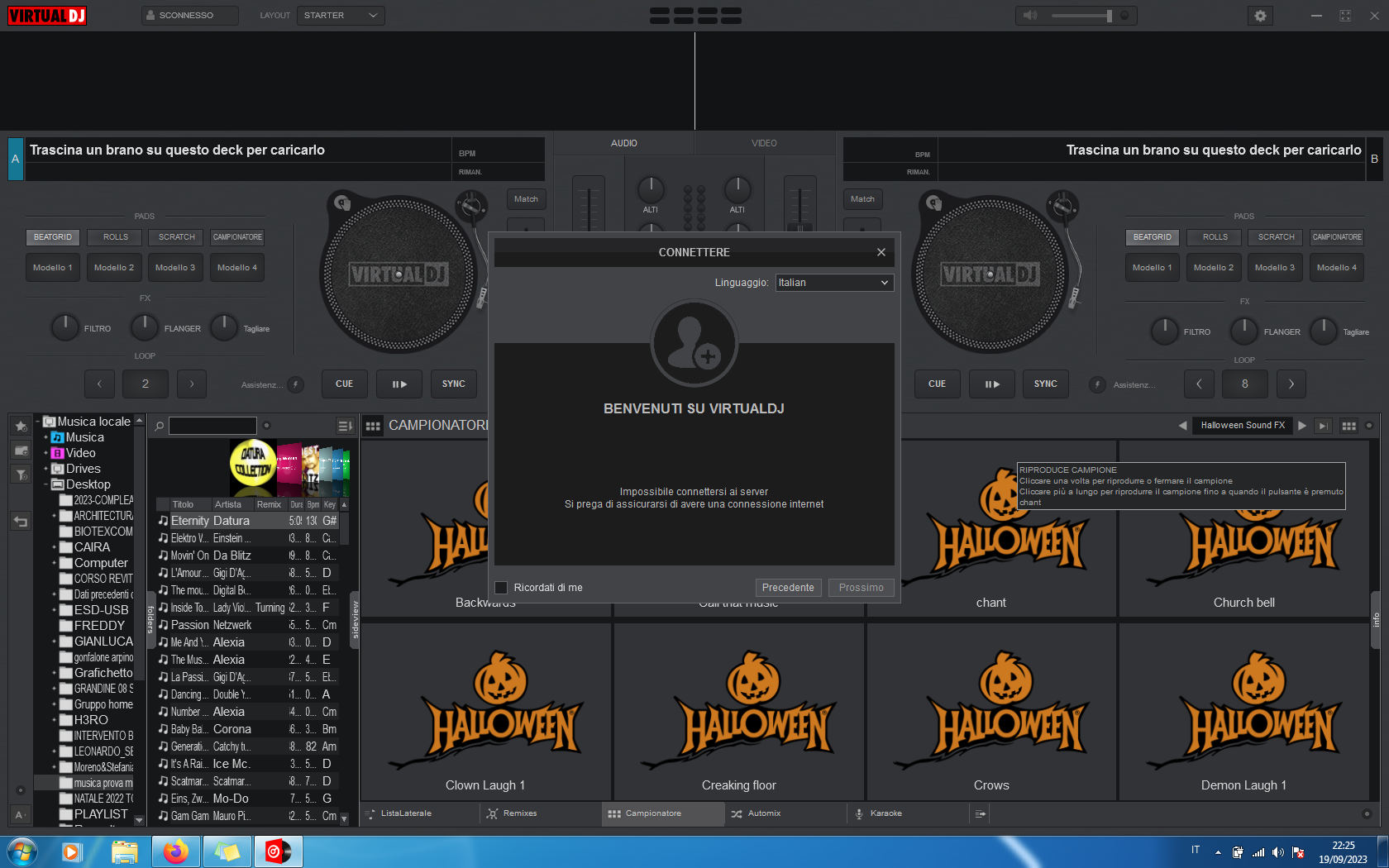Click deck A assistant lightning icon

point(295,384)
